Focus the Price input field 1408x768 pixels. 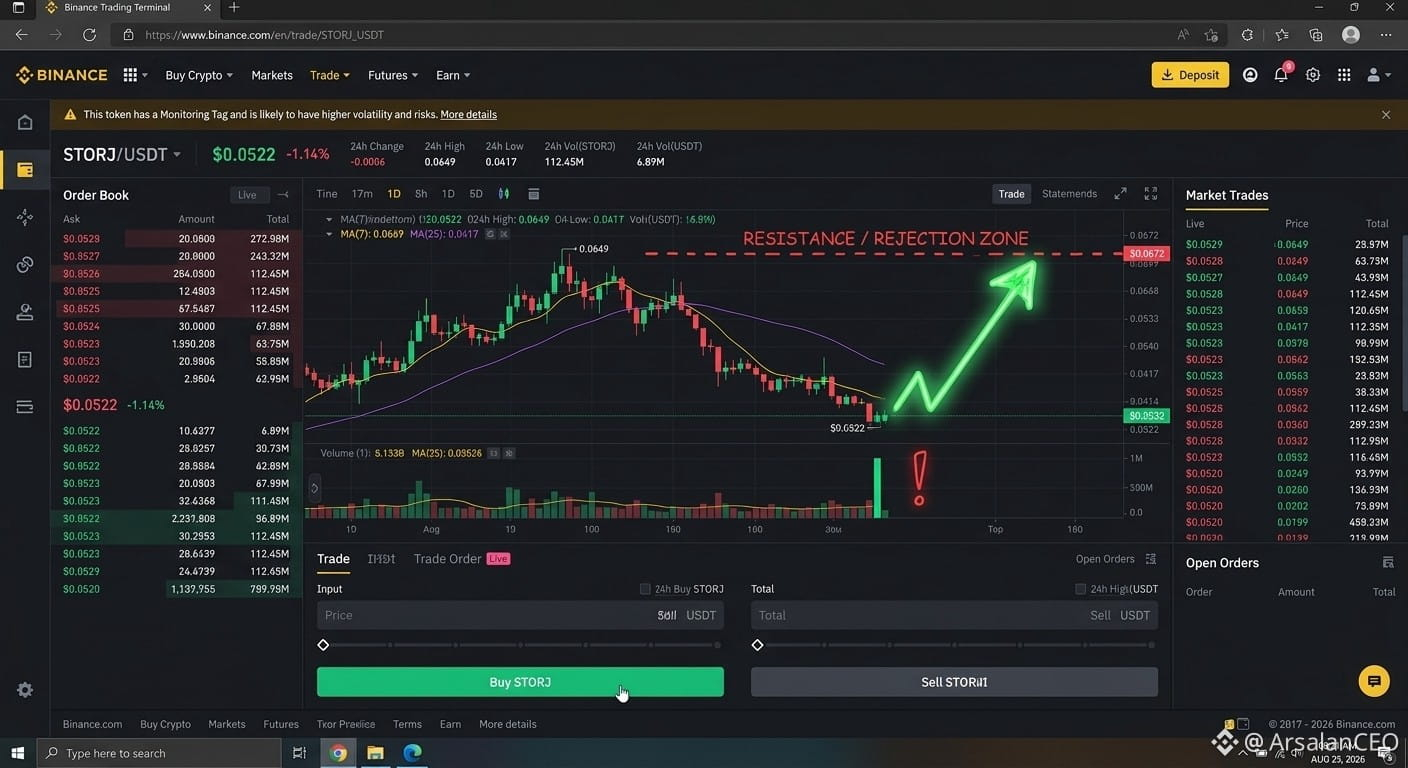tap(520, 615)
